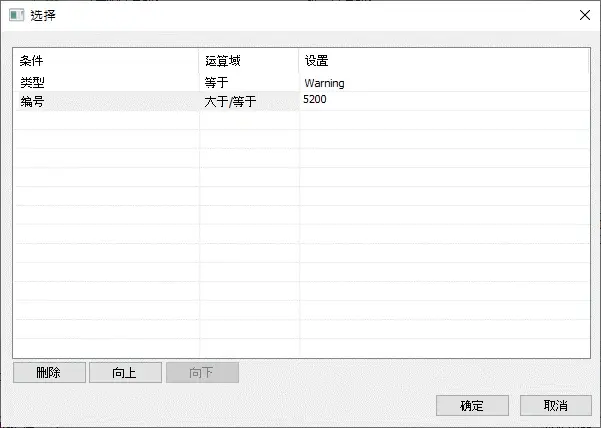The image size is (601, 428).
Task: Select the 类型 condition cell
Action: click(x=107, y=82)
